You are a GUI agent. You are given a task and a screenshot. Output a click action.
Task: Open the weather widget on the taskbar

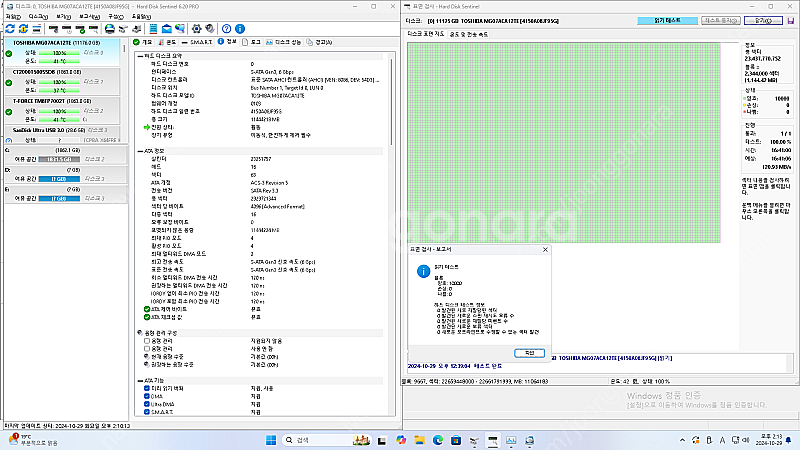[x=33, y=440]
